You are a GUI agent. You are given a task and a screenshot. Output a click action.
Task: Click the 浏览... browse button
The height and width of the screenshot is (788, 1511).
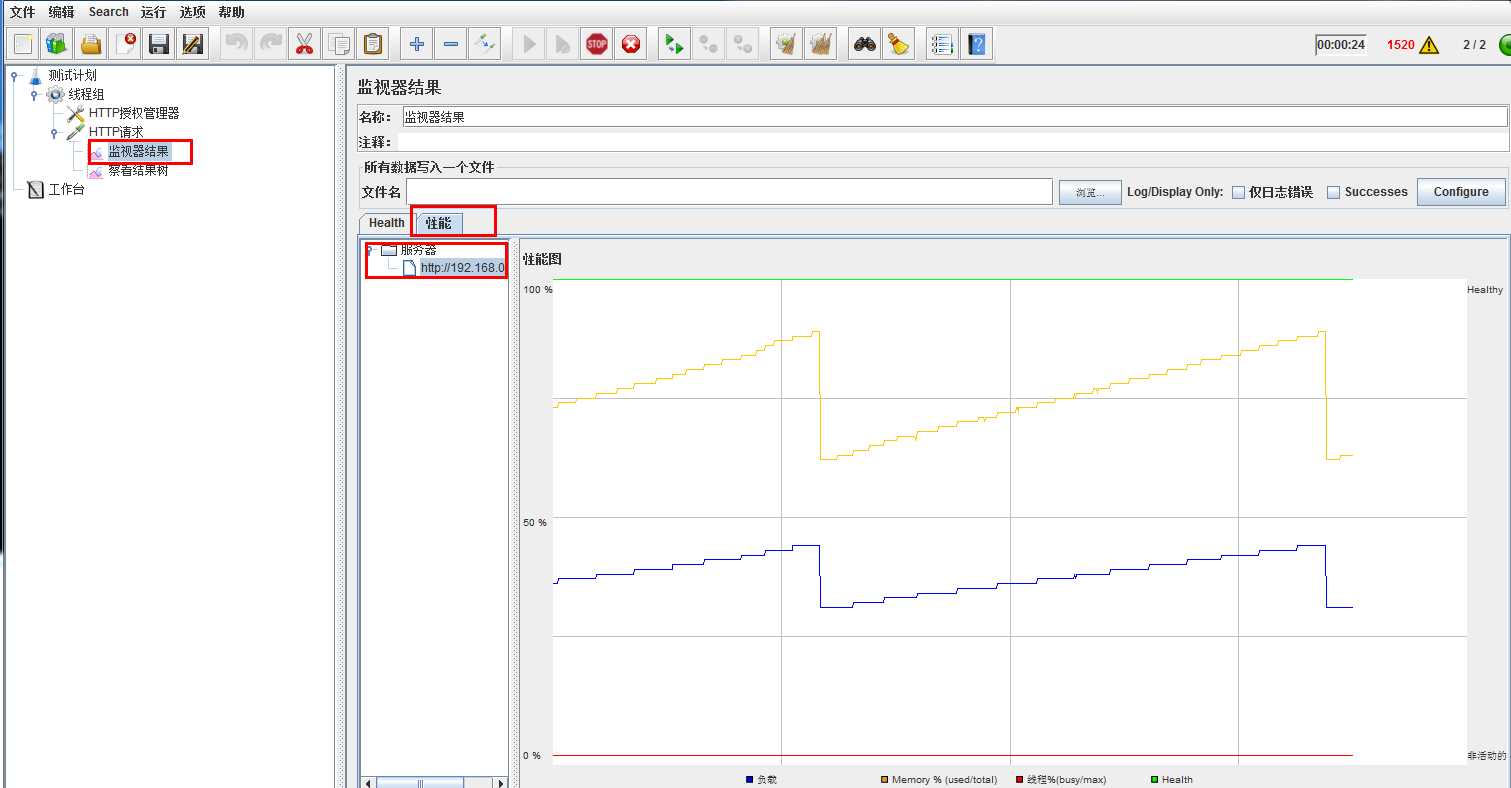click(1090, 192)
